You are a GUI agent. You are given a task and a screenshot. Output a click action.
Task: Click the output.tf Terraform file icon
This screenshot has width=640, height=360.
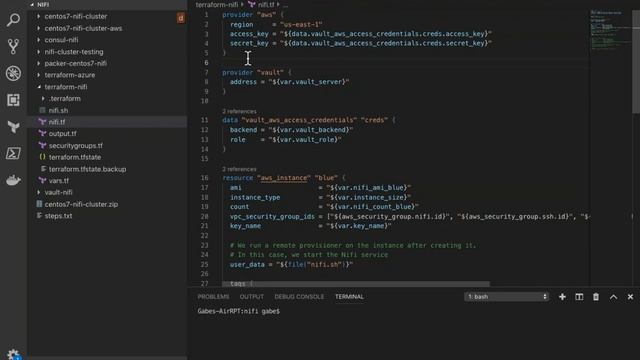42,133
